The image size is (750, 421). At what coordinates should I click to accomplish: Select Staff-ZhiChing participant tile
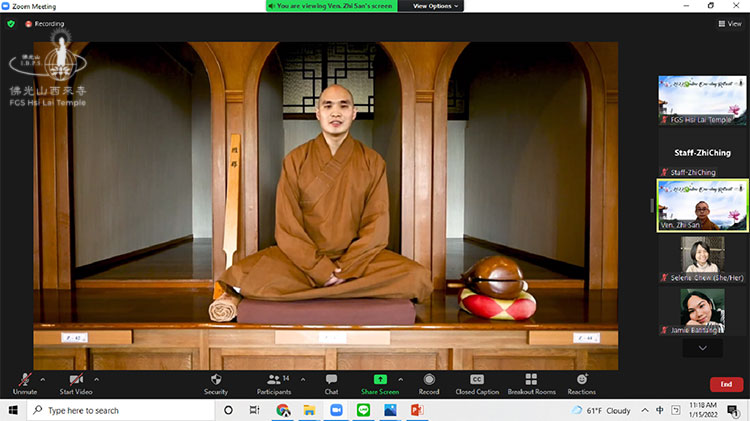click(702, 153)
